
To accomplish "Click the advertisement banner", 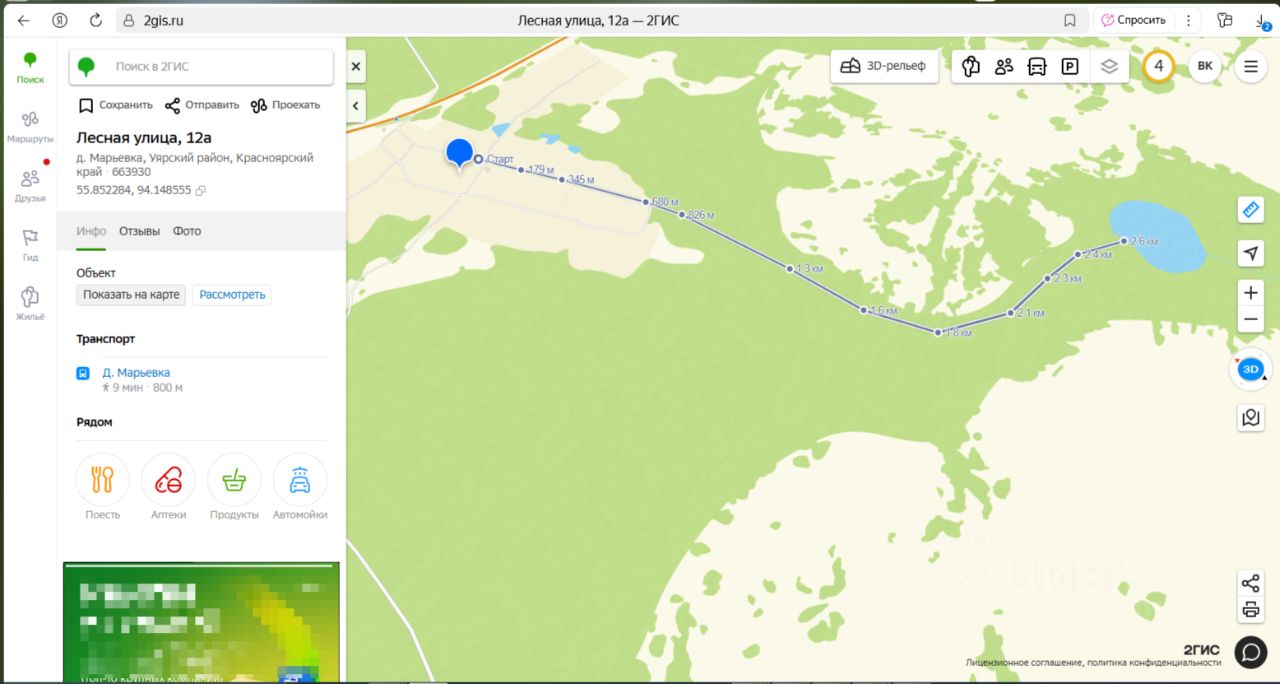I will [201, 621].
